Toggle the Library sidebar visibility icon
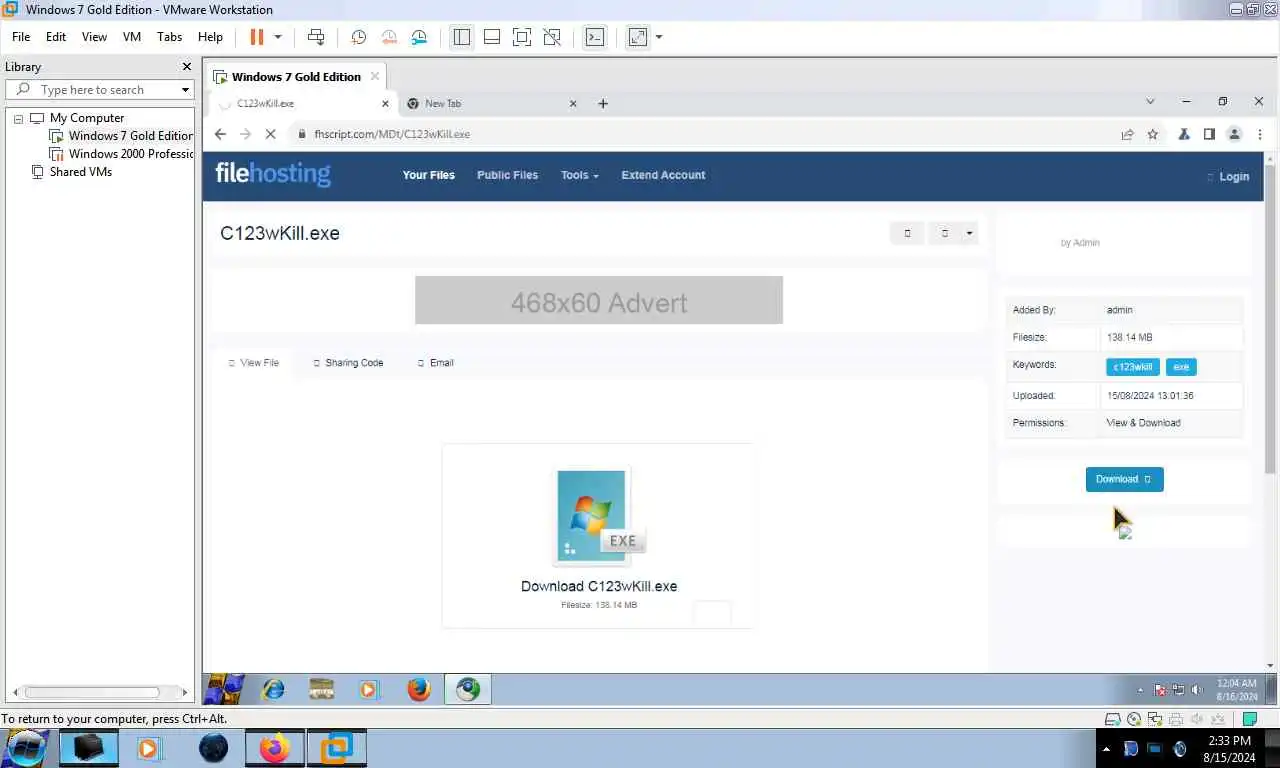 tap(461, 37)
